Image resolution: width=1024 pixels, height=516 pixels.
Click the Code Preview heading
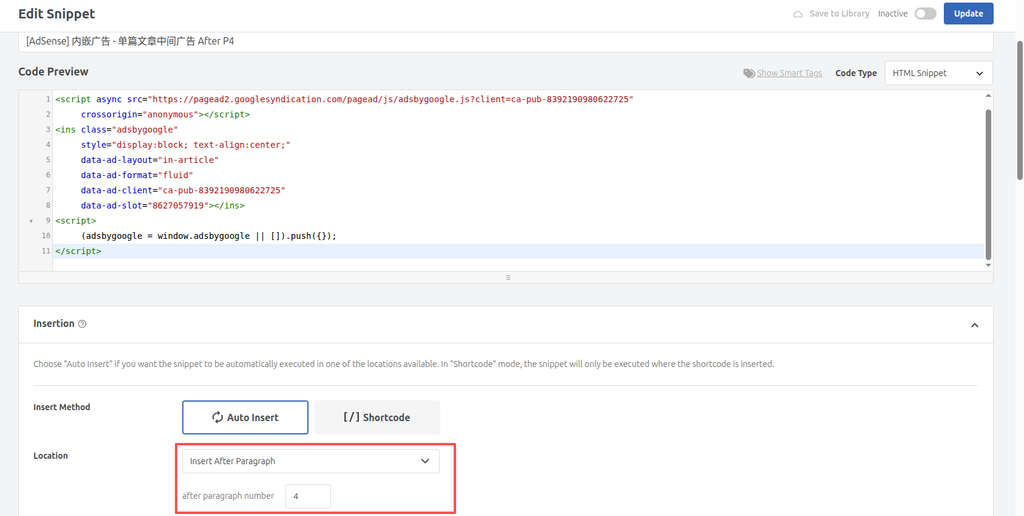click(x=54, y=71)
